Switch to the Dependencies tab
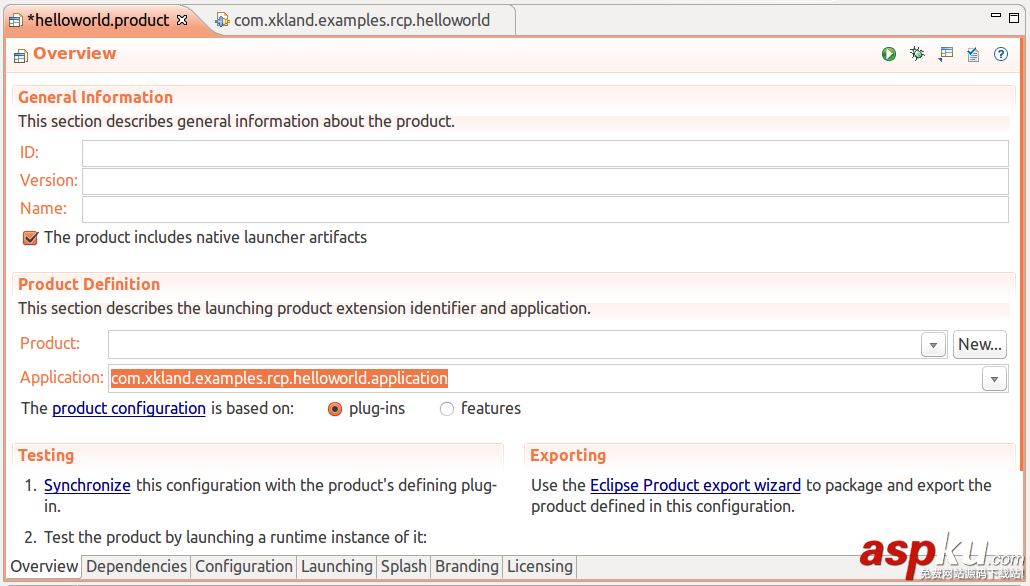The width and height of the screenshot is (1030, 586). [x=136, y=566]
